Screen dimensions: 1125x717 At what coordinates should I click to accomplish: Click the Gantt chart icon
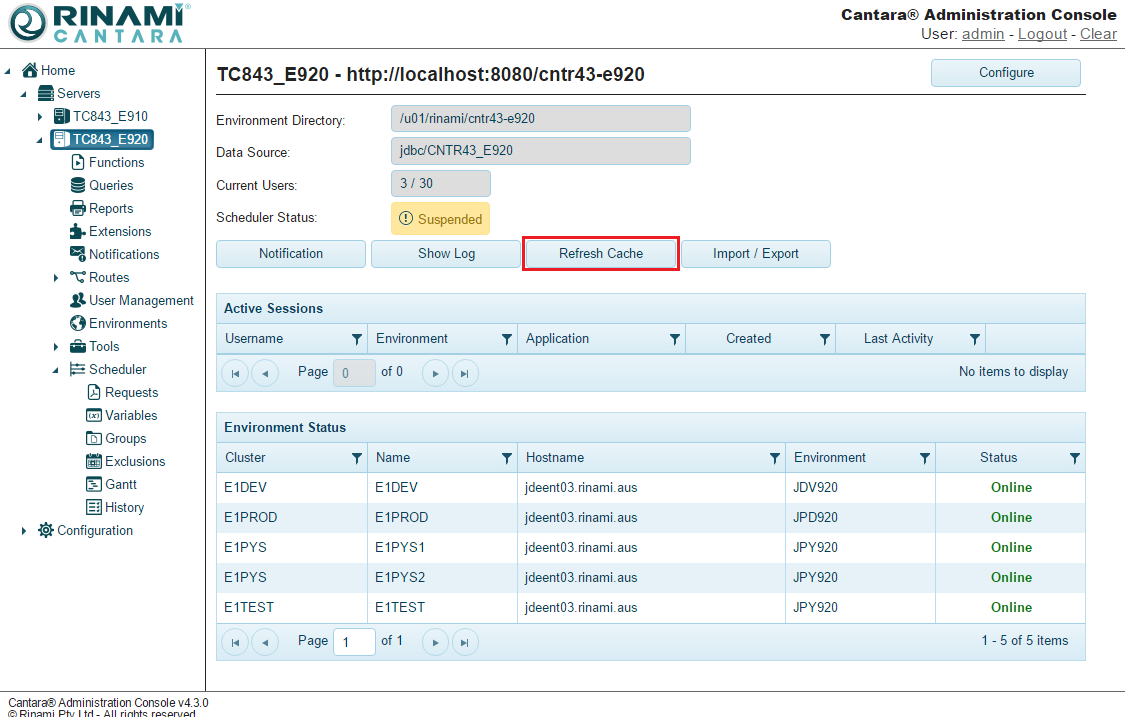point(94,484)
